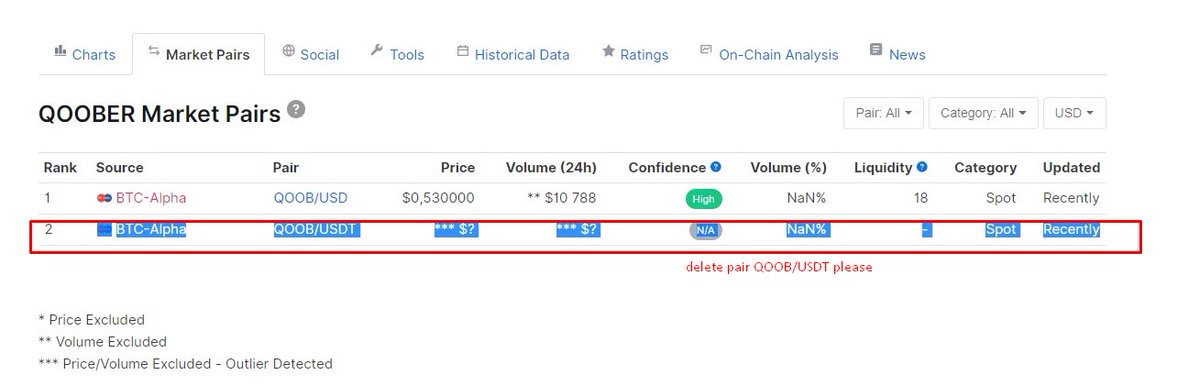The width and height of the screenshot is (1200, 386).
Task: Open the Historical Data tab
Action: [x=513, y=54]
